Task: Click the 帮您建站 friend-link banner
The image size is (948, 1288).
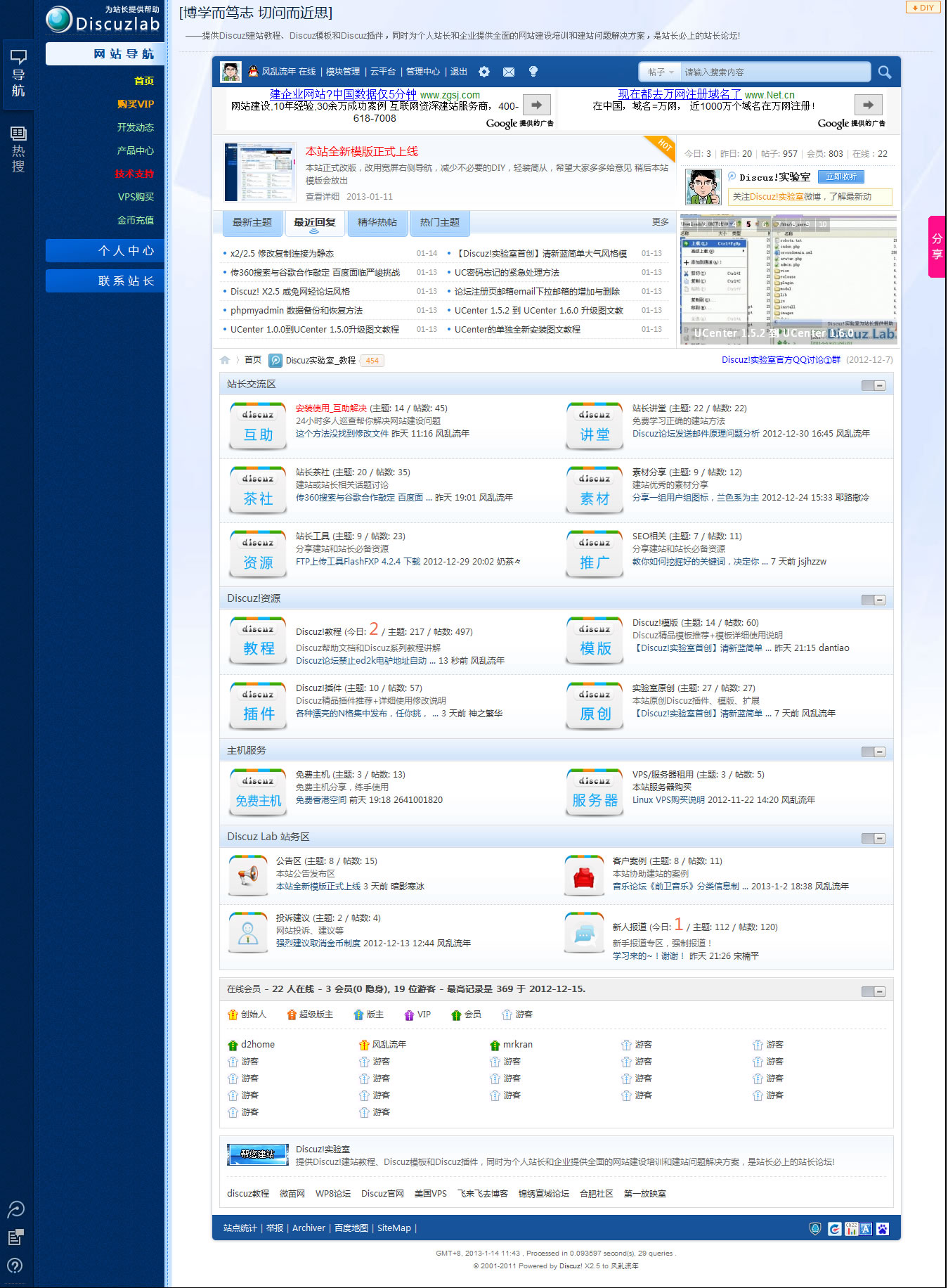Action: 258,1154
